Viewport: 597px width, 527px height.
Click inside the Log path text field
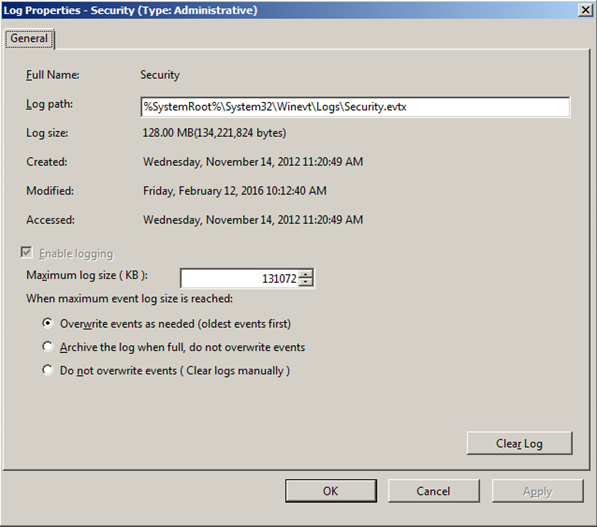[x=355, y=107]
